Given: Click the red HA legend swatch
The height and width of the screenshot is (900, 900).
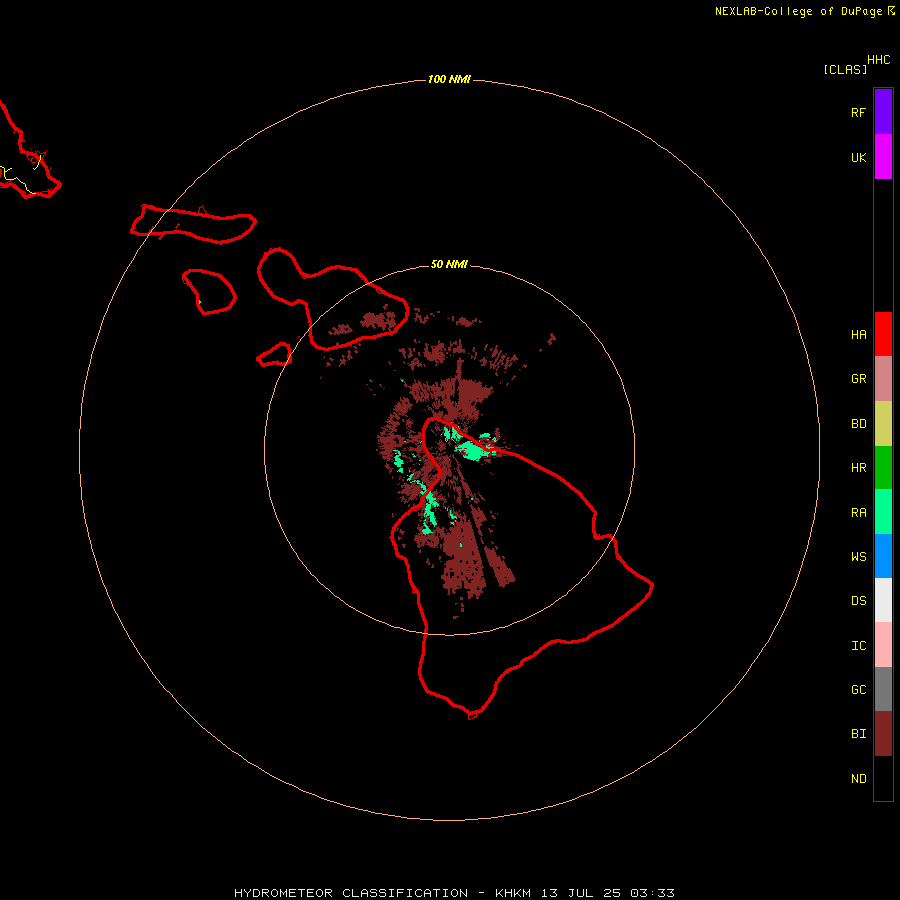Looking at the screenshot, I should pos(883,334).
